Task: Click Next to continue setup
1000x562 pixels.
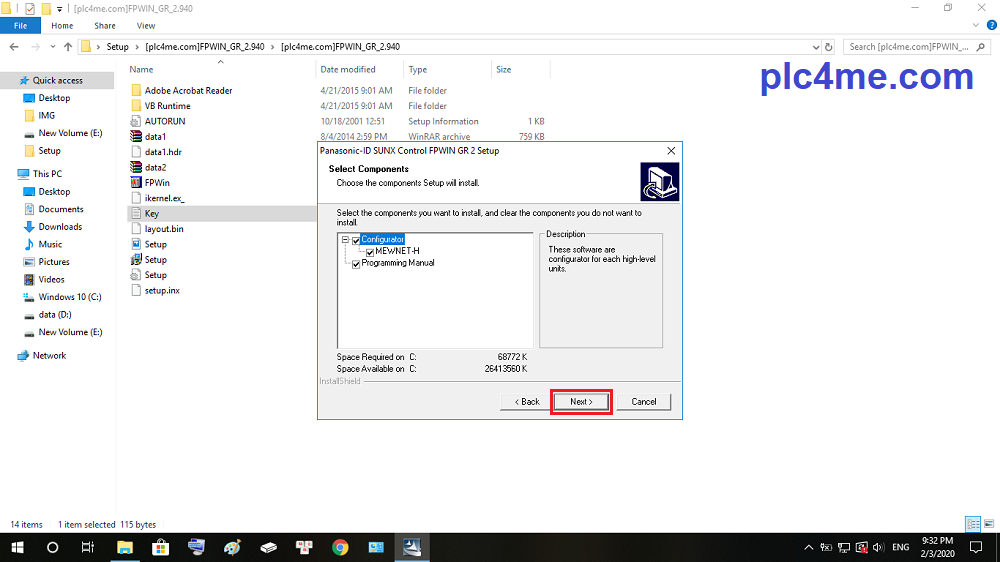Action: click(x=581, y=402)
